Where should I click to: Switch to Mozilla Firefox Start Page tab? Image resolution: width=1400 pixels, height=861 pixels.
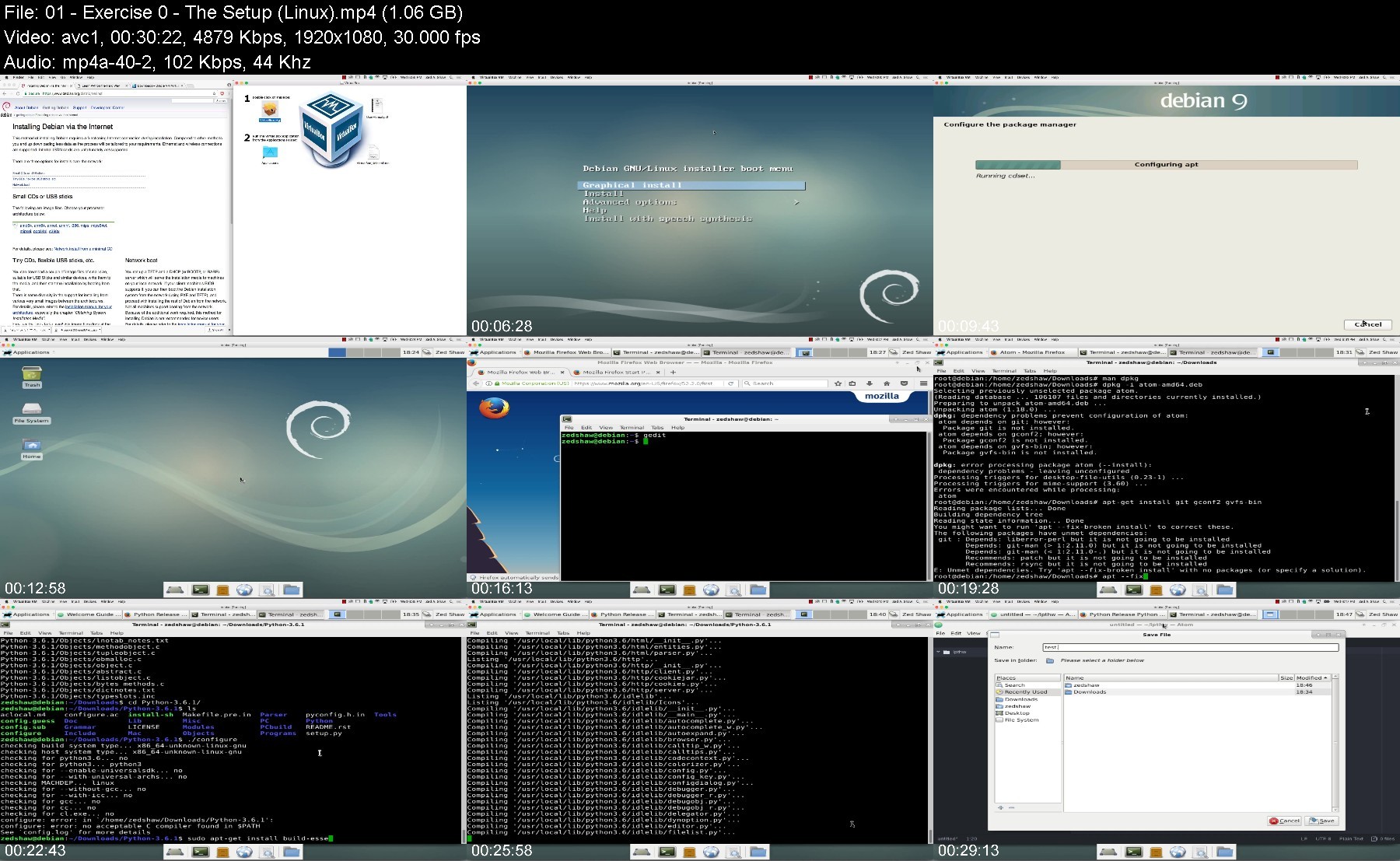614,372
